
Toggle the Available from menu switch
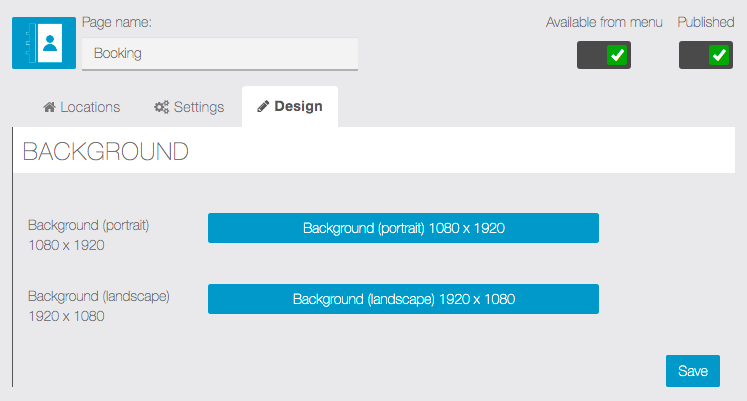click(x=604, y=56)
